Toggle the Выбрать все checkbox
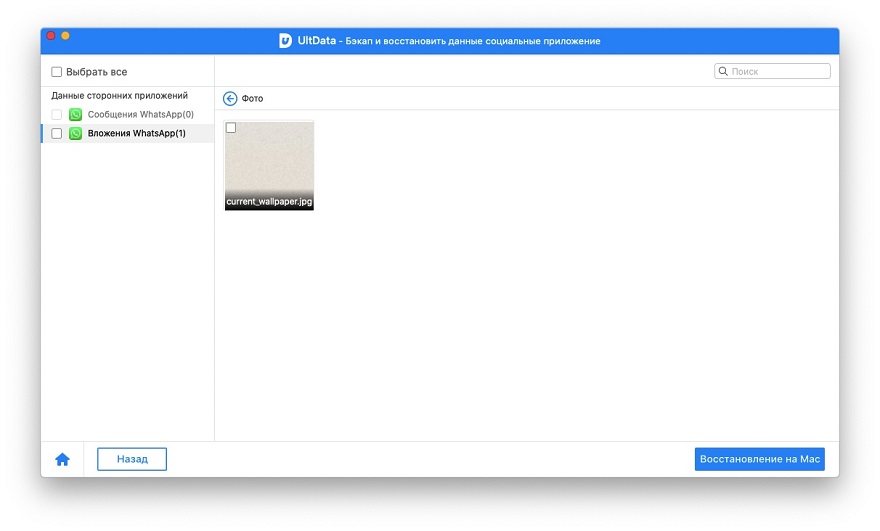Viewport: 880px width, 531px height. tap(57, 72)
